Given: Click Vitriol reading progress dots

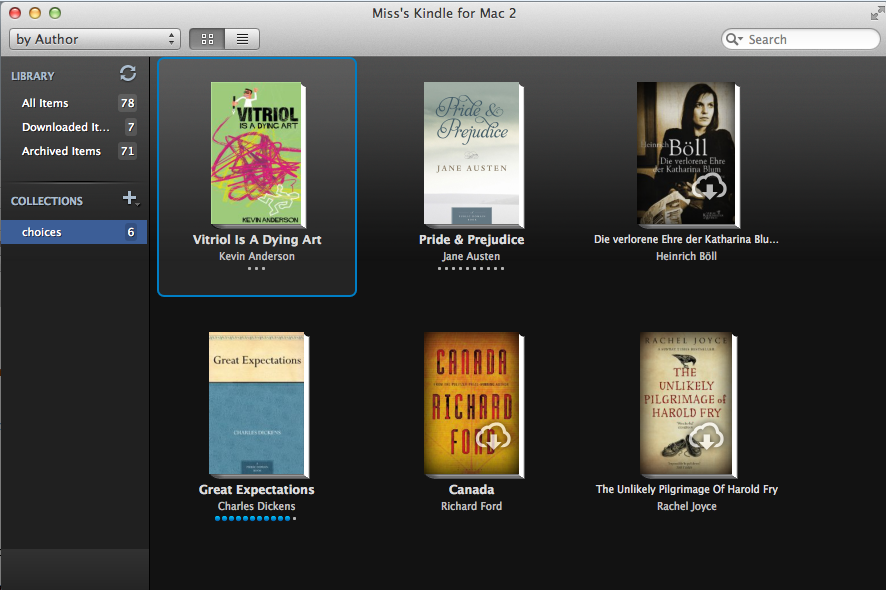Looking at the screenshot, I should [x=256, y=268].
